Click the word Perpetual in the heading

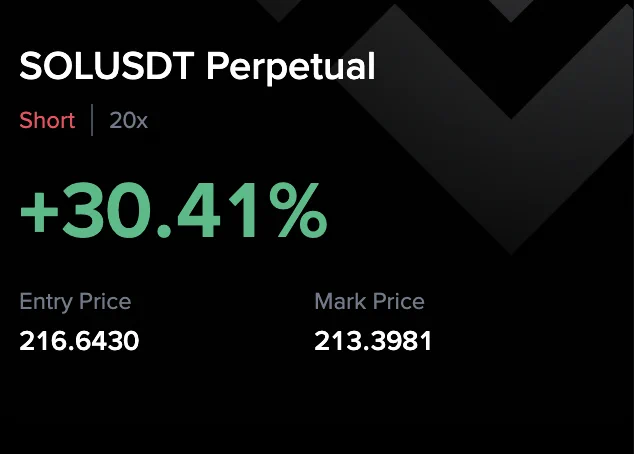(291, 68)
